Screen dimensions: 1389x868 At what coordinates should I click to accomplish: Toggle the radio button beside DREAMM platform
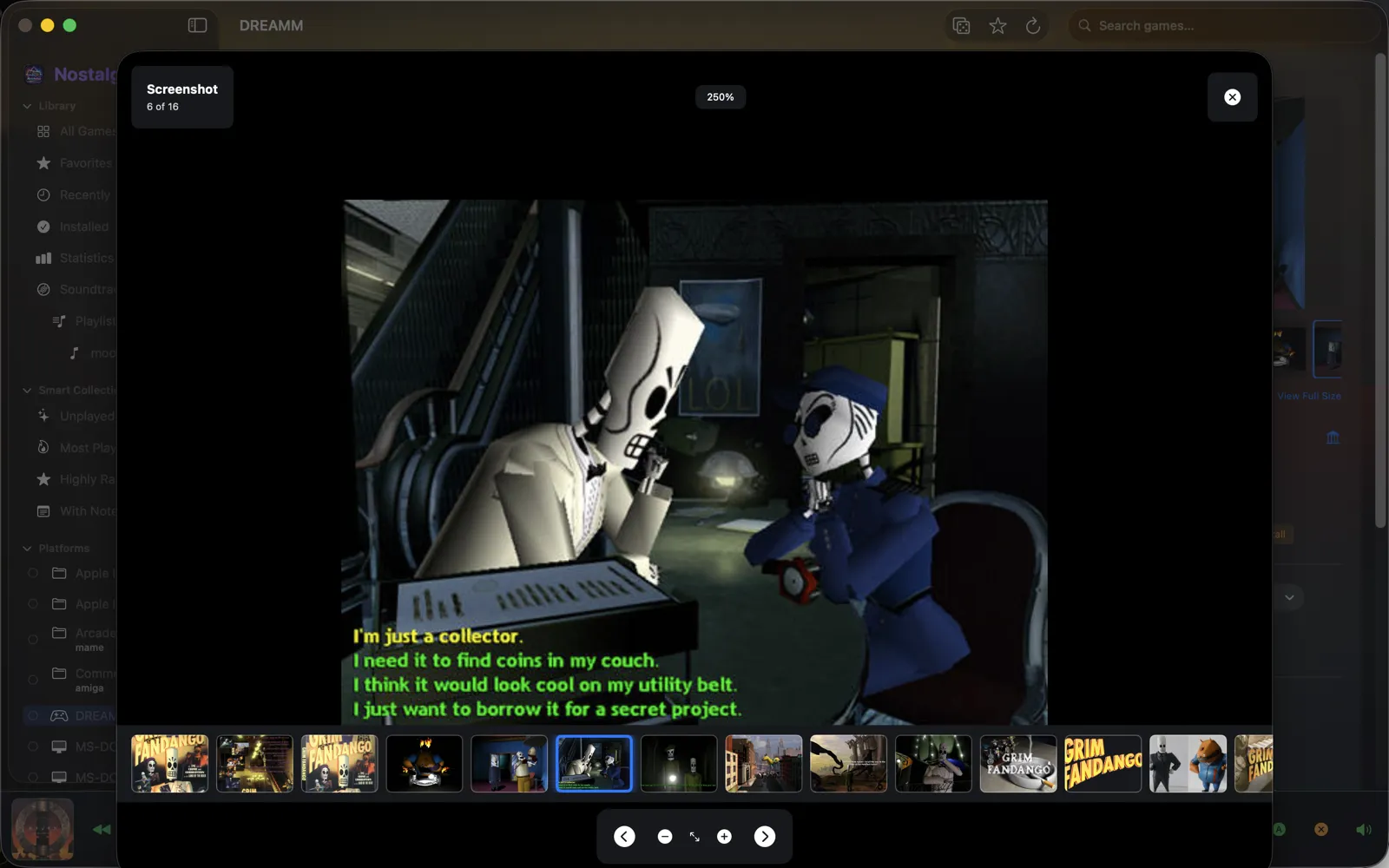coord(33,716)
